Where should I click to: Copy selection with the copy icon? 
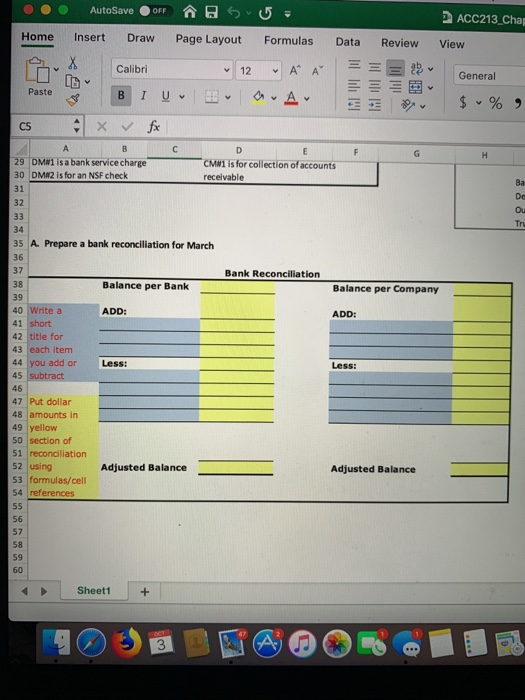tap(73, 81)
